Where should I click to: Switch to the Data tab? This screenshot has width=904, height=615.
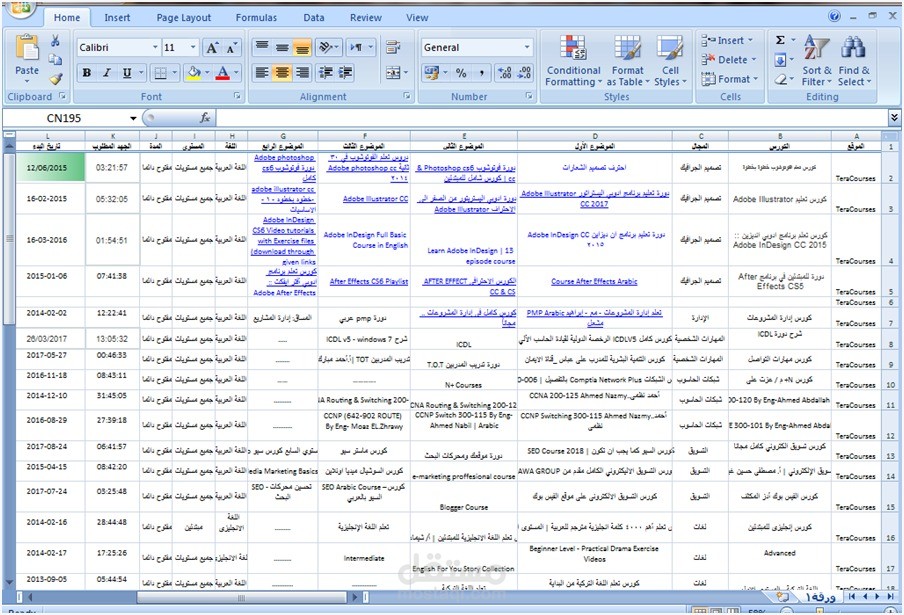(314, 17)
